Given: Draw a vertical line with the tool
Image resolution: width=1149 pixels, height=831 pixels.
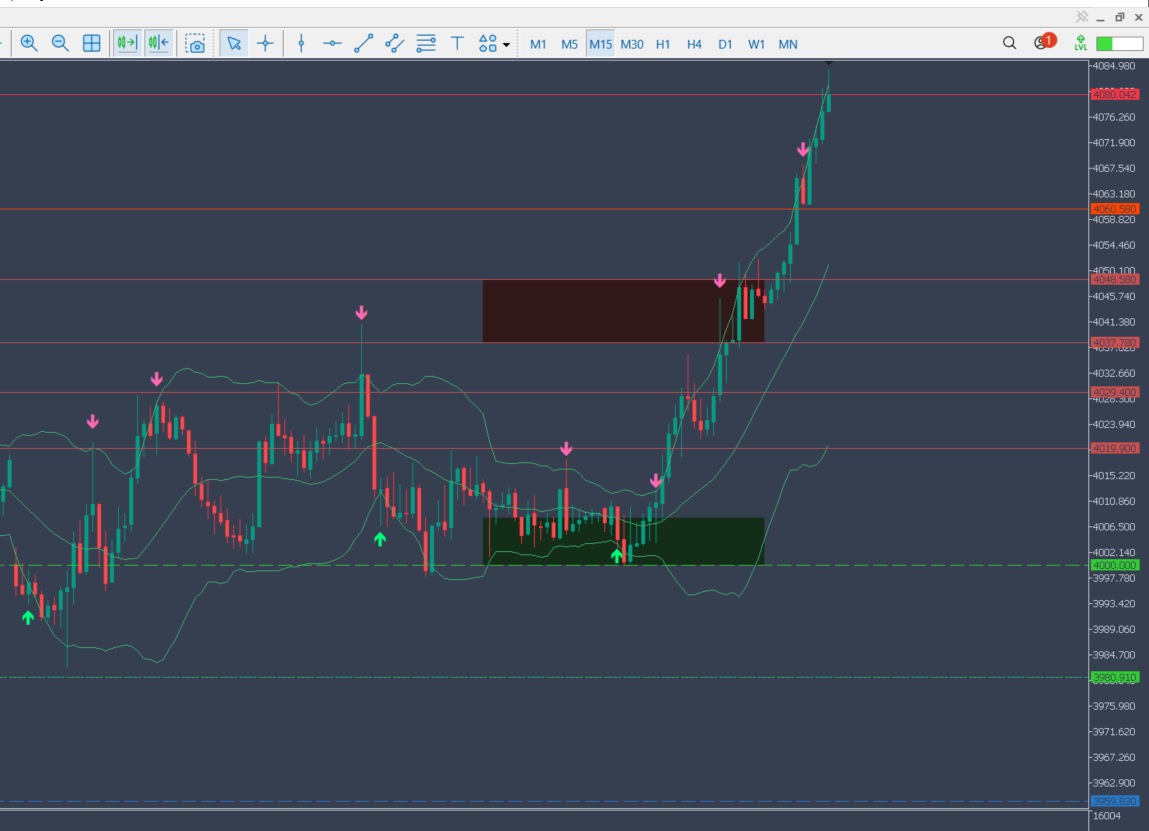Looking at the screenshot, I should 301,44.
